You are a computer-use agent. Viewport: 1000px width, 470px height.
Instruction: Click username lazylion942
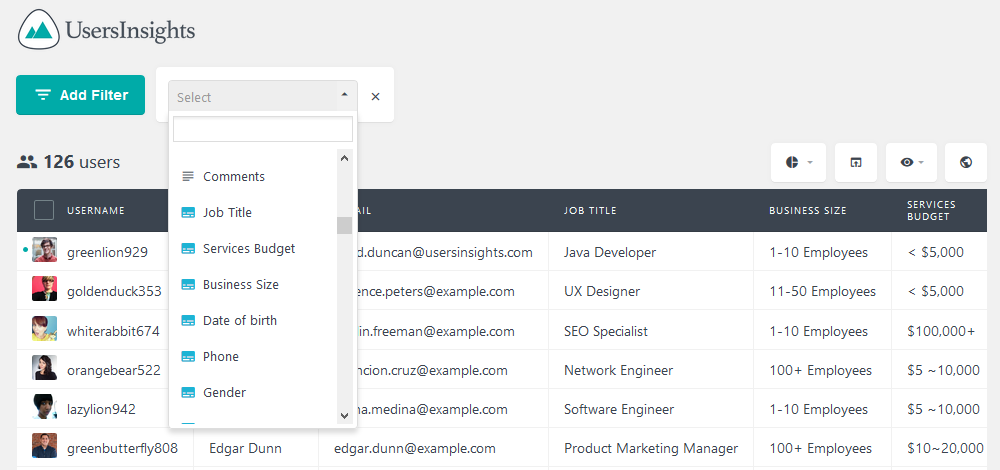click(x=101, y=410)
